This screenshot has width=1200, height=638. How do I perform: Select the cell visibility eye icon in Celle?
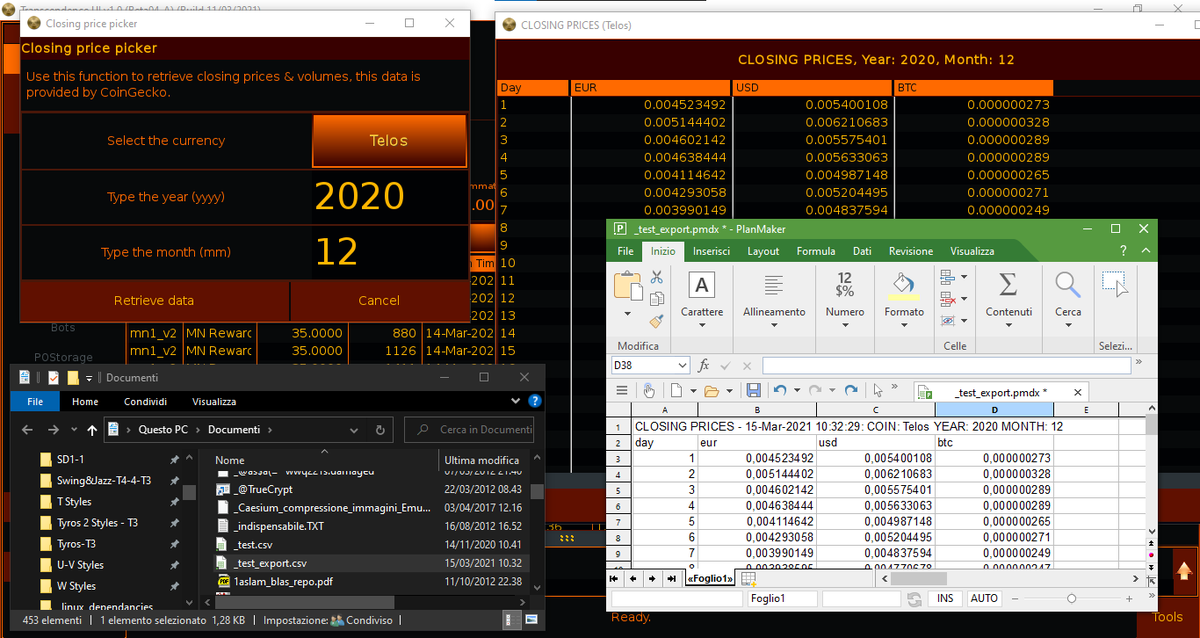pos(948,321)
